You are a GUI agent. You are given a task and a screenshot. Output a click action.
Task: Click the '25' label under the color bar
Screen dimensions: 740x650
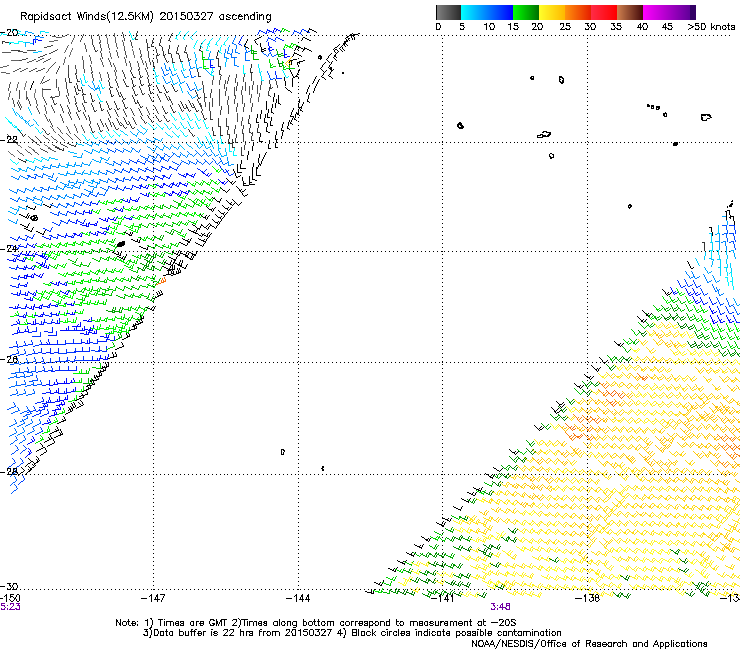(564, 26)
